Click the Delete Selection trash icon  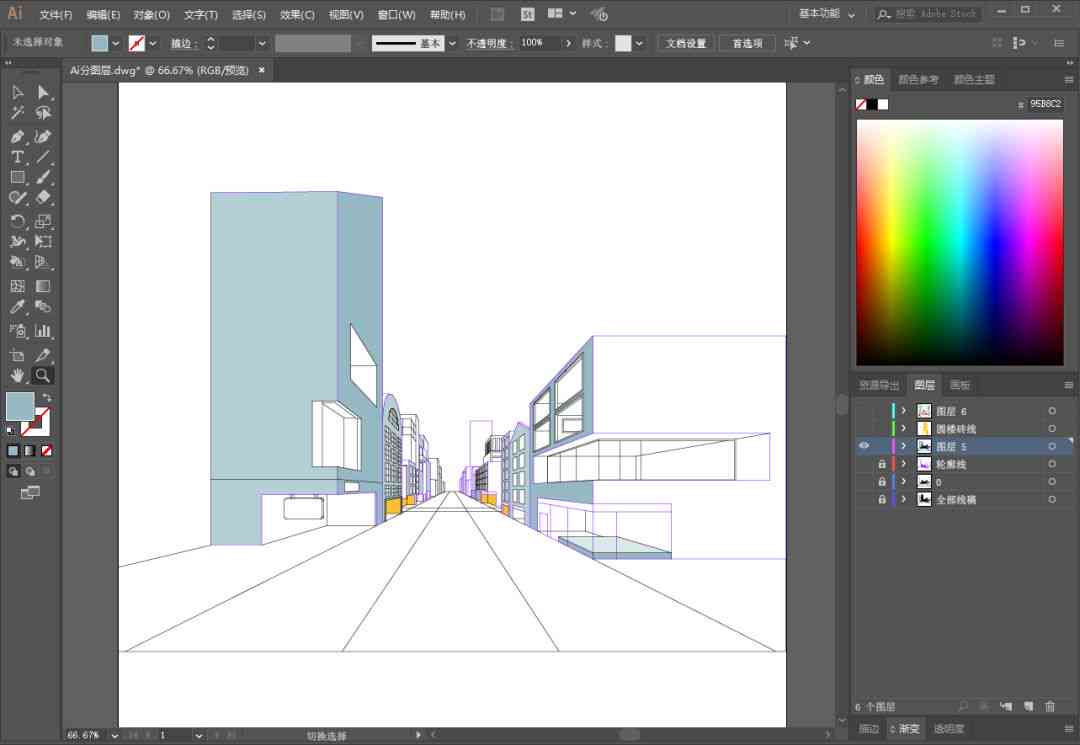tap(1050, 706)
